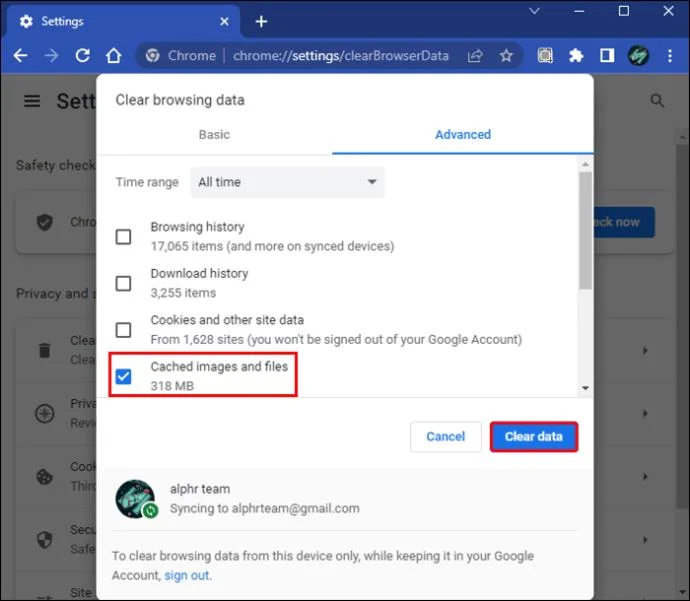Cancel the clear browsing data dialog
690x601 pixels.
tap(445, 436)
